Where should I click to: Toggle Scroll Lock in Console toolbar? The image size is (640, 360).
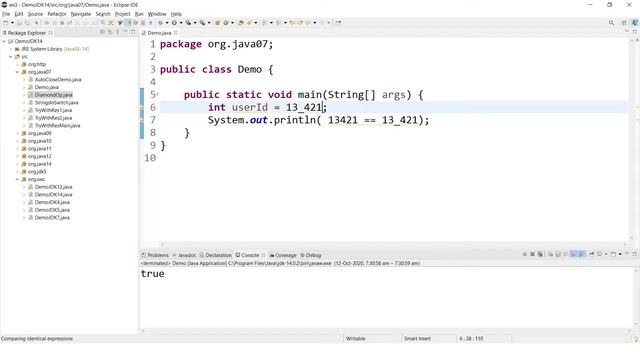point(558,254)
